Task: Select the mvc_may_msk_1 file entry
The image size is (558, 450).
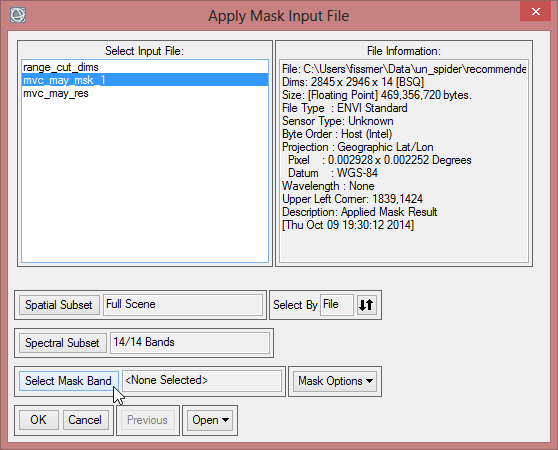Action: pyautogui.click(x=145, y=80)
